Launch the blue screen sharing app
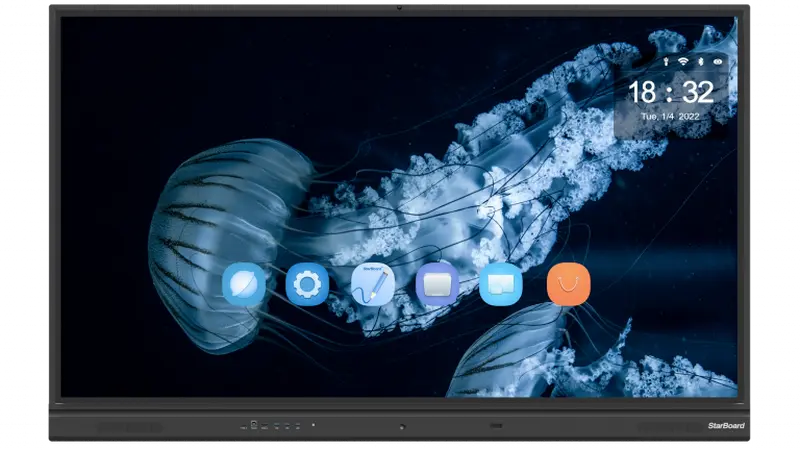This screenshot has width=800, height=450. pos(500,285)
